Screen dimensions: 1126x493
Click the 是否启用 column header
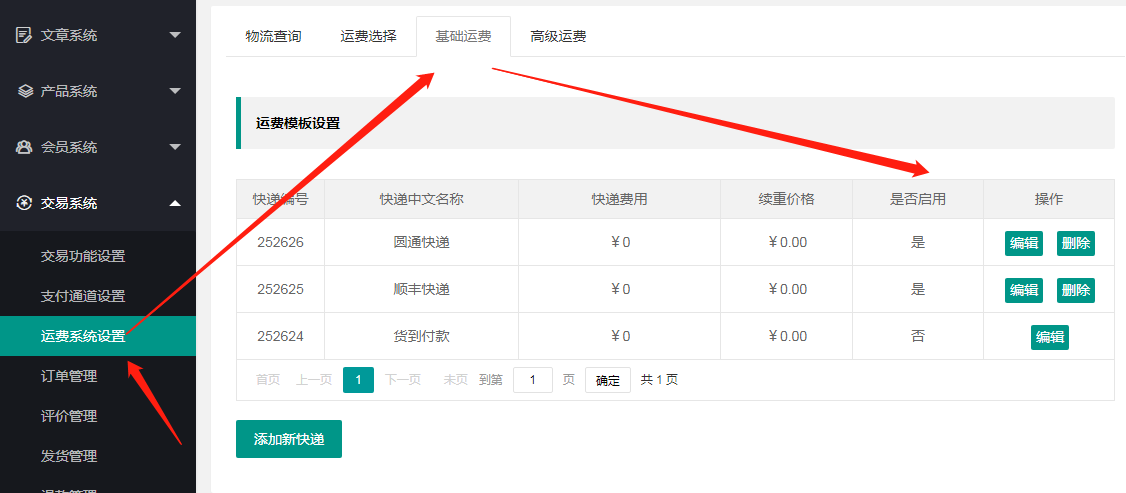(x=918, y=199)
